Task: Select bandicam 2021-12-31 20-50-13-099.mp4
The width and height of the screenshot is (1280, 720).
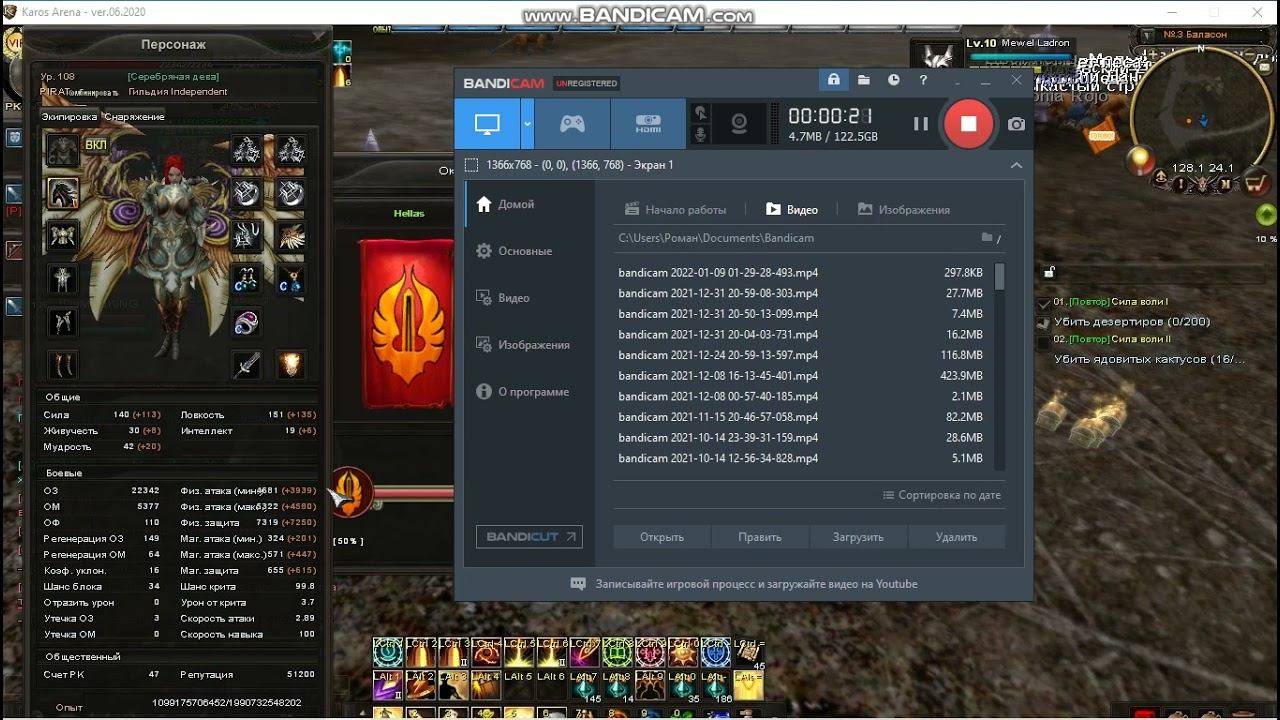Action: (801, 314)
